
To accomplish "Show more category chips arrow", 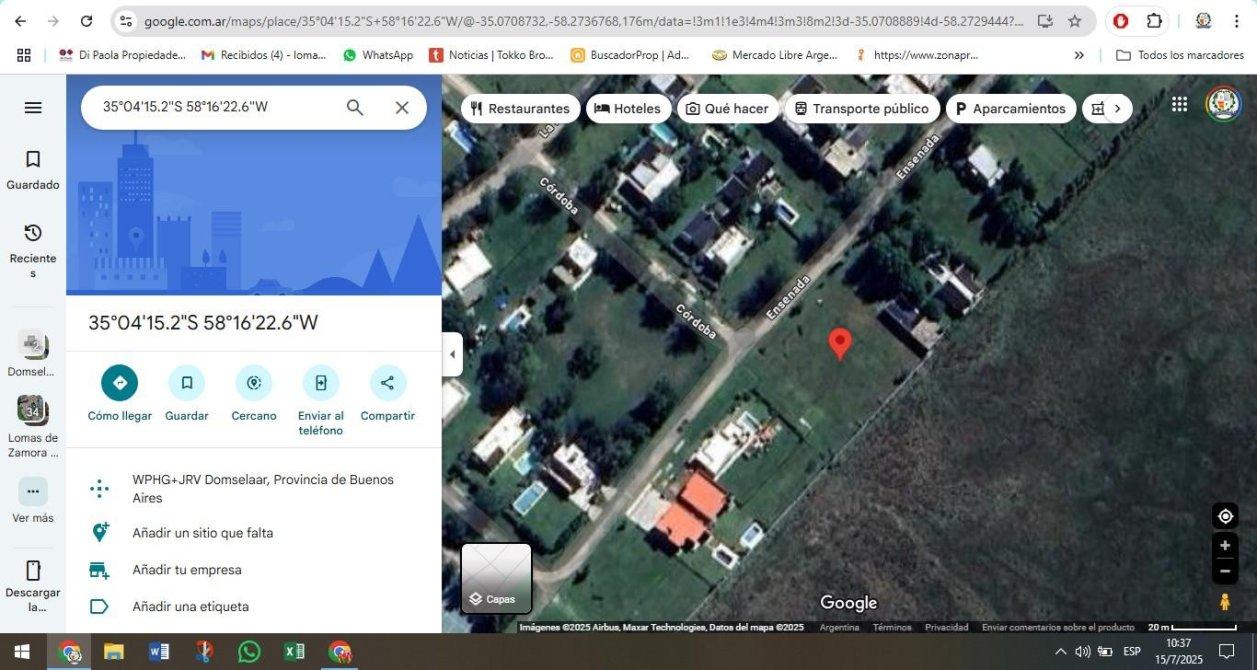I will (x=1118, y=108).
